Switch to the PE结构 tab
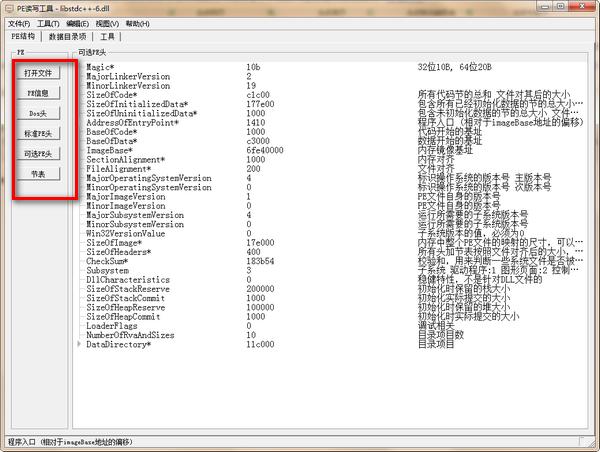 (x=23, y=36)
